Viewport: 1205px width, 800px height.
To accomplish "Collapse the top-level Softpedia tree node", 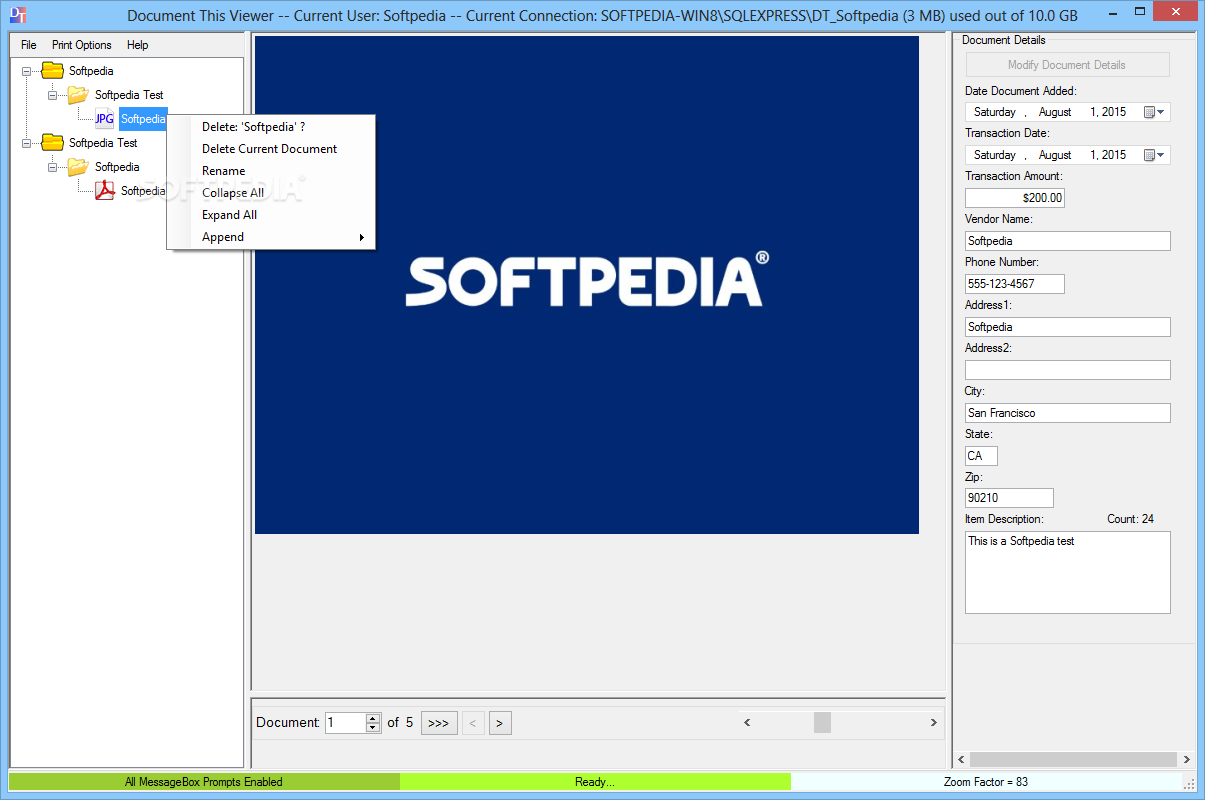I will tap(27, 71).
